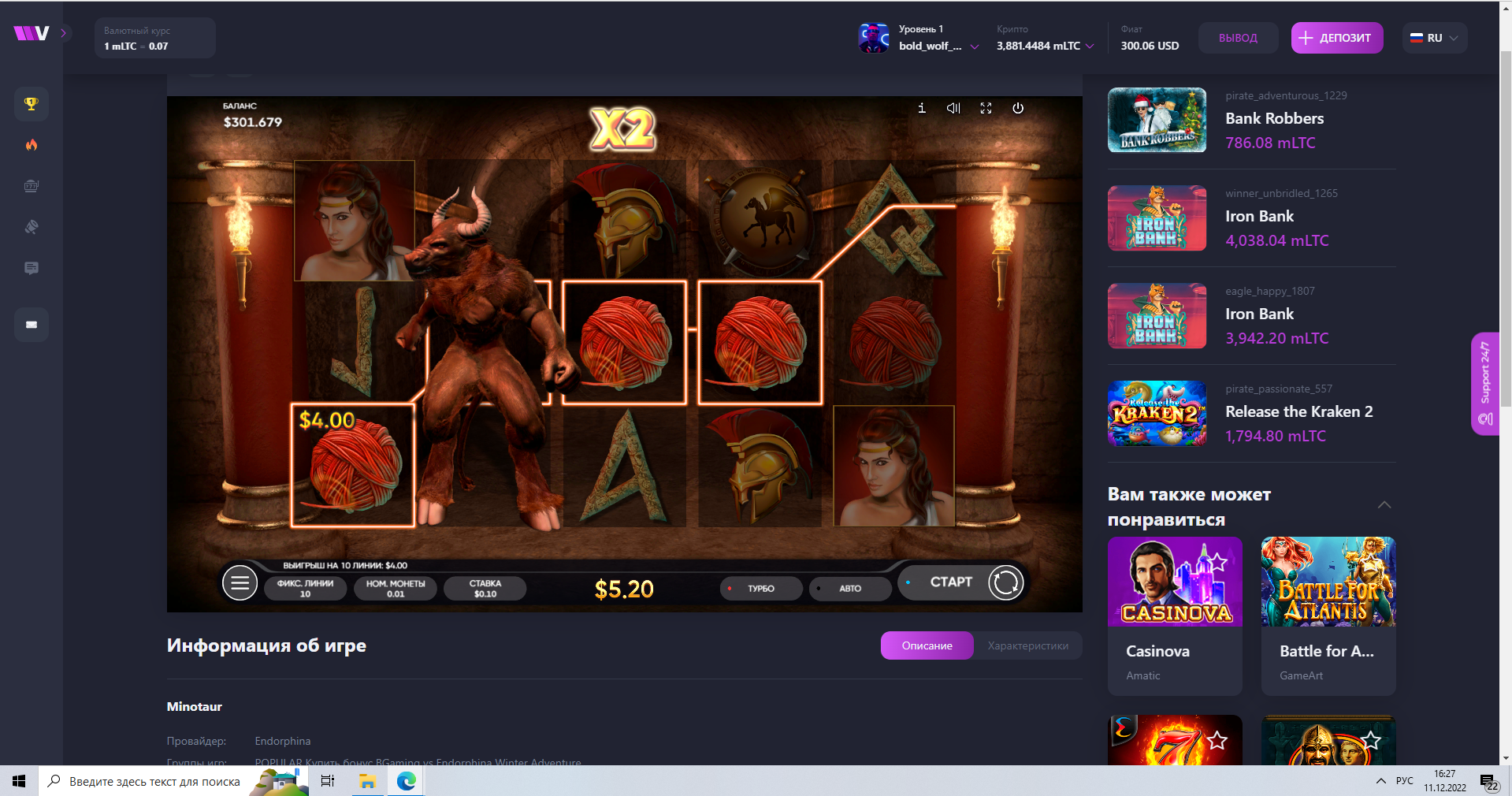Open the flame hot games sidebar icon
Image resolution: width=1512 pixels, height=796 pixels.
(32, 145)
